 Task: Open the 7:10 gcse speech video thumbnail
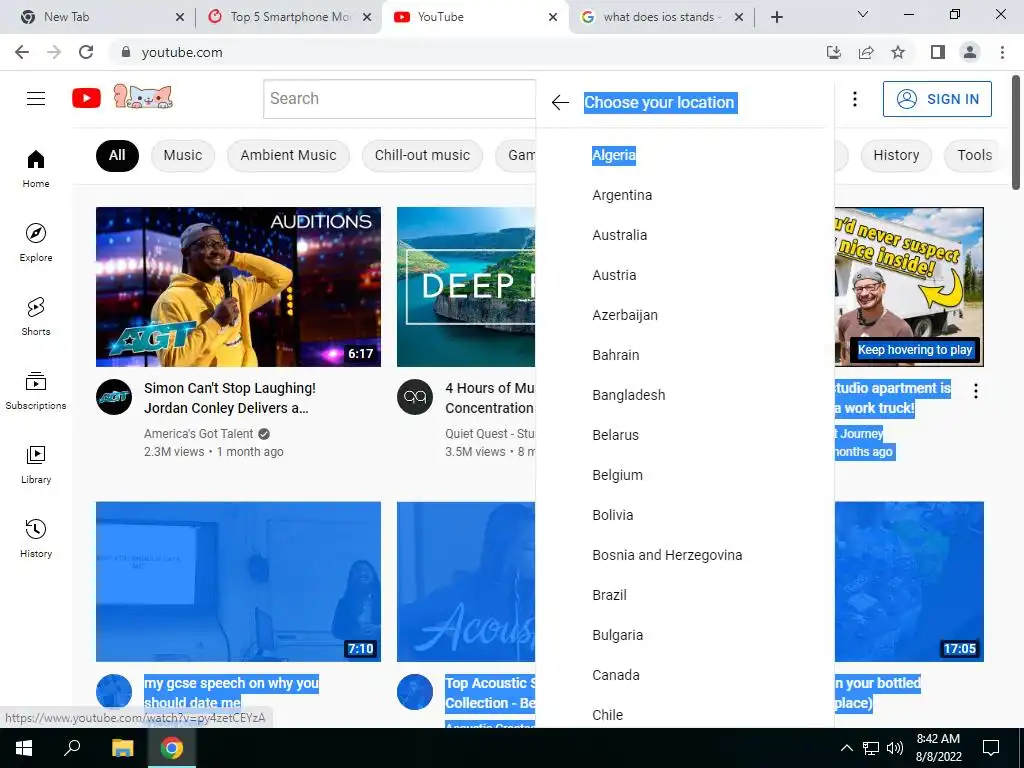tap(238, 581)
